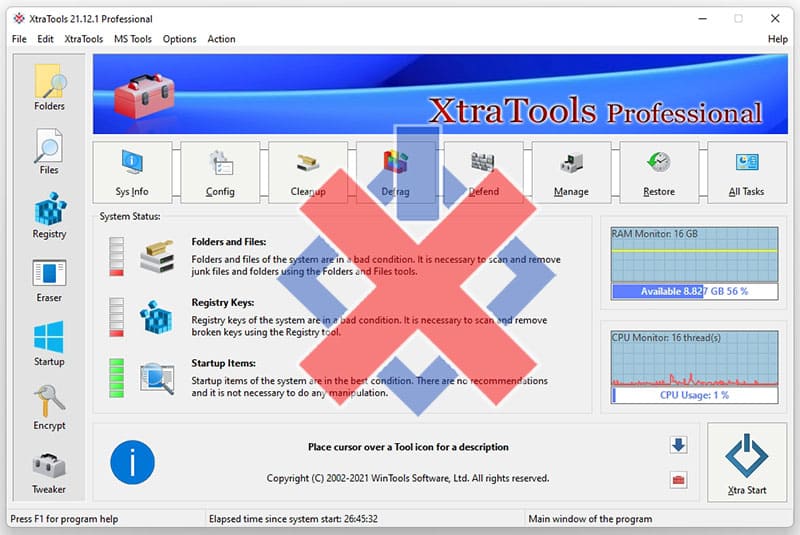Close the XtraTools window
800x535 pixels.
tap(775, 18)
